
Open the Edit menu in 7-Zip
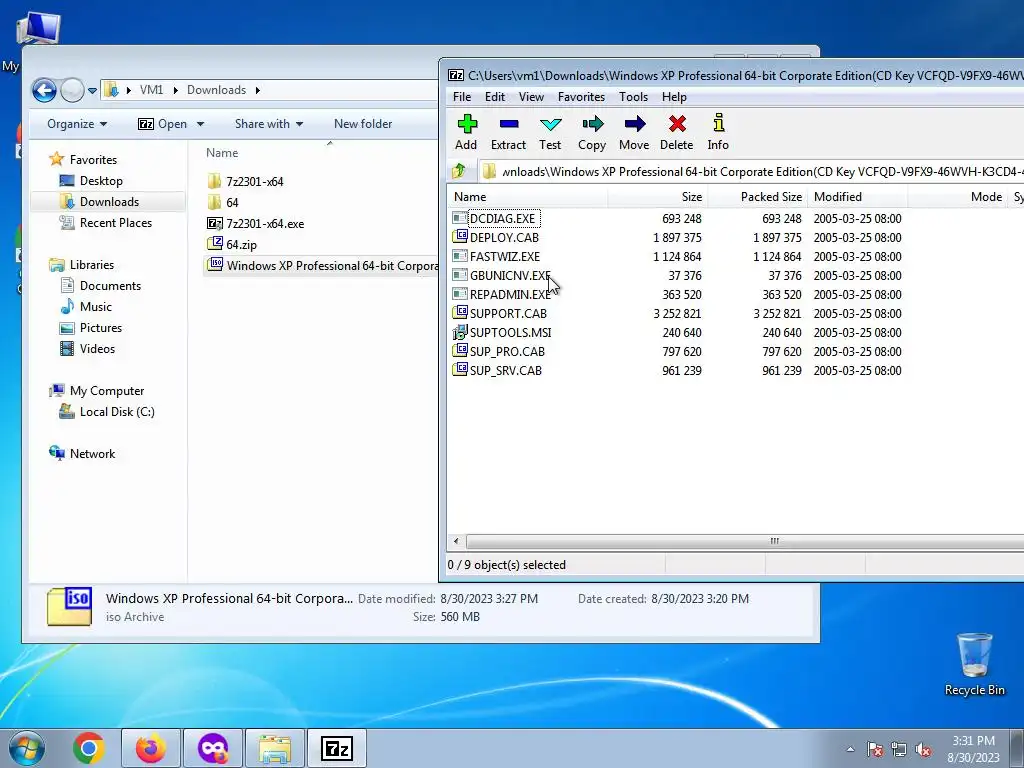(x=494, y=97)
